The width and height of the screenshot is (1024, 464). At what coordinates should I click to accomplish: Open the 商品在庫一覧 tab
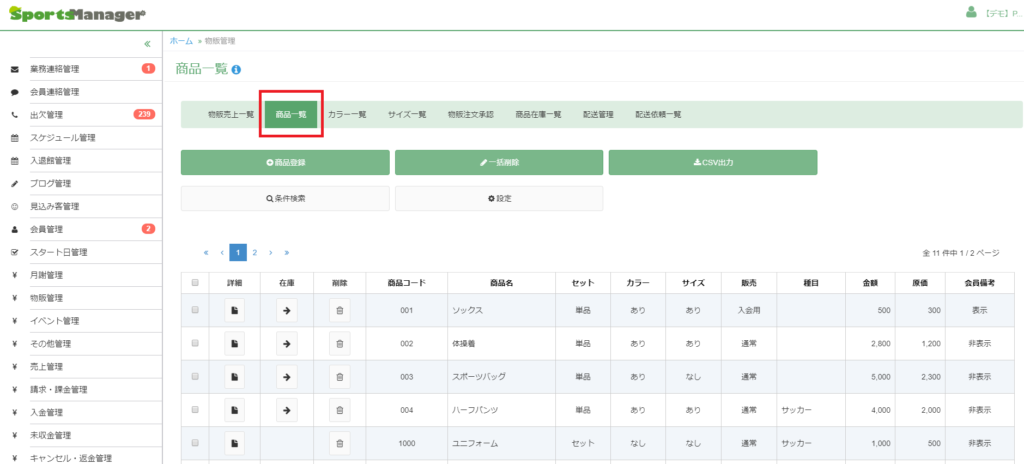pos(538,114)
